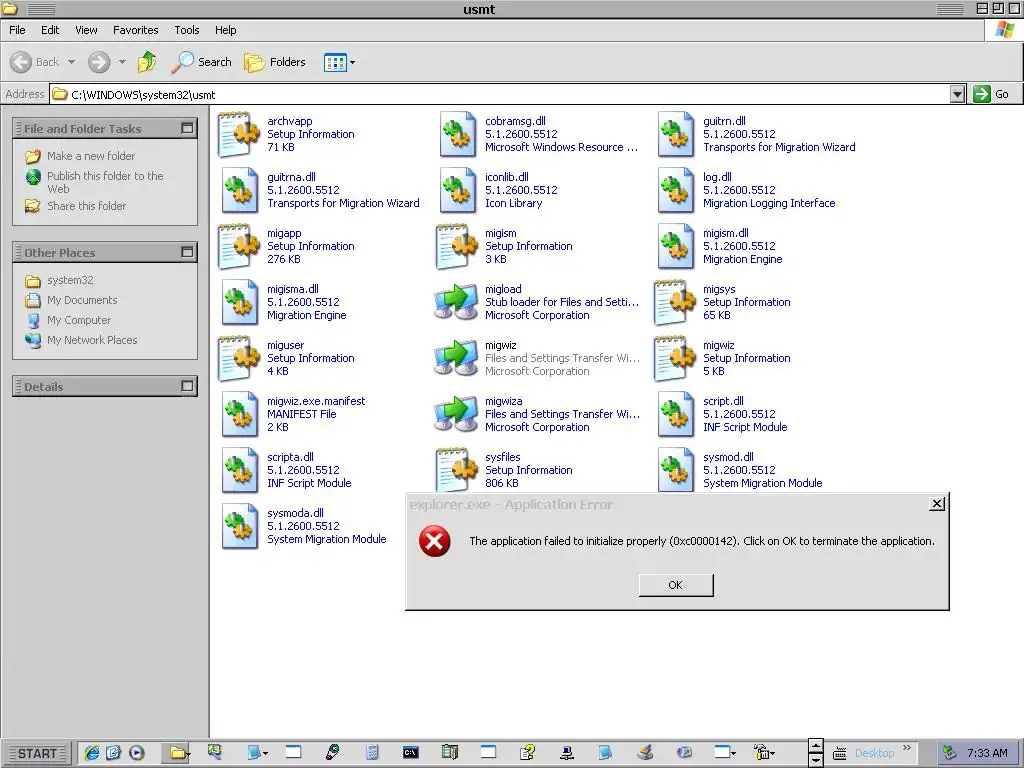This screenshot has height=768, width=1024.
Task: Click the calculator taskbar icon
Action: point(372,753)
